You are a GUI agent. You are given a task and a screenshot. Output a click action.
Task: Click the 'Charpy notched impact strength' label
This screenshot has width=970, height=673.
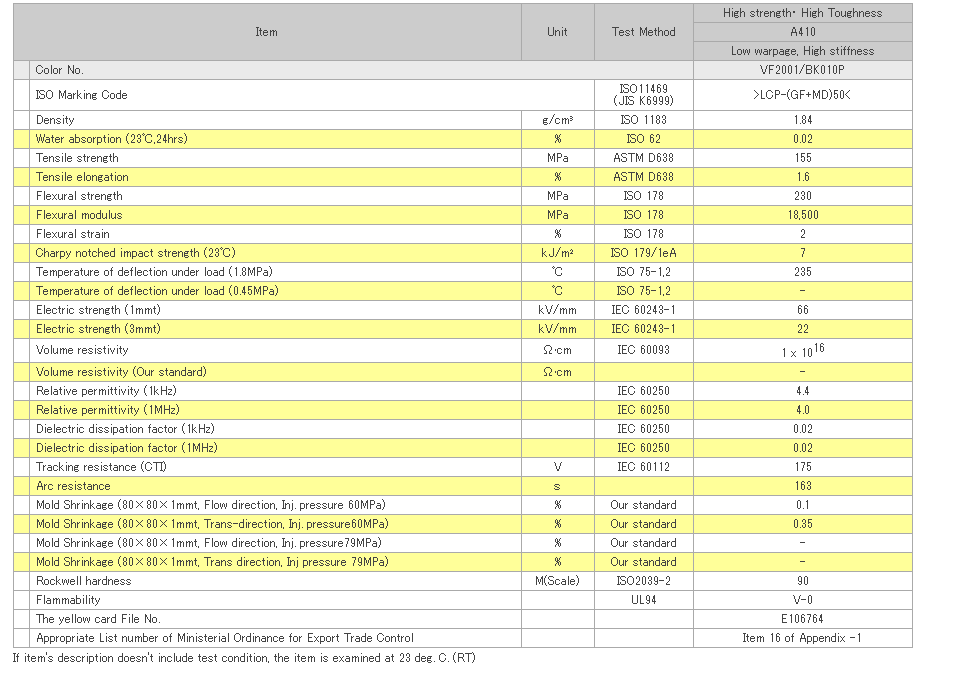click(135, 253)
